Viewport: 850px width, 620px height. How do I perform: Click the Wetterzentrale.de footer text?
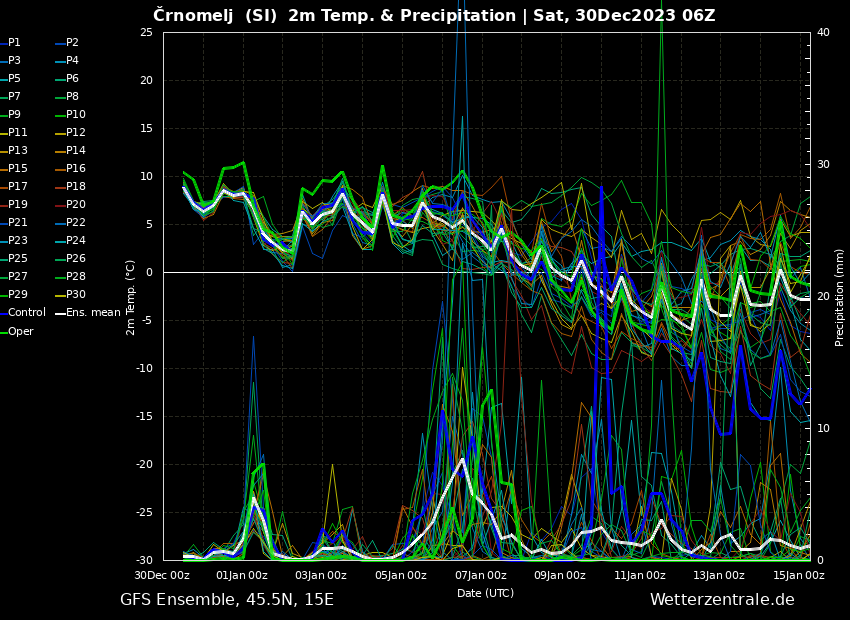[722, 600]
